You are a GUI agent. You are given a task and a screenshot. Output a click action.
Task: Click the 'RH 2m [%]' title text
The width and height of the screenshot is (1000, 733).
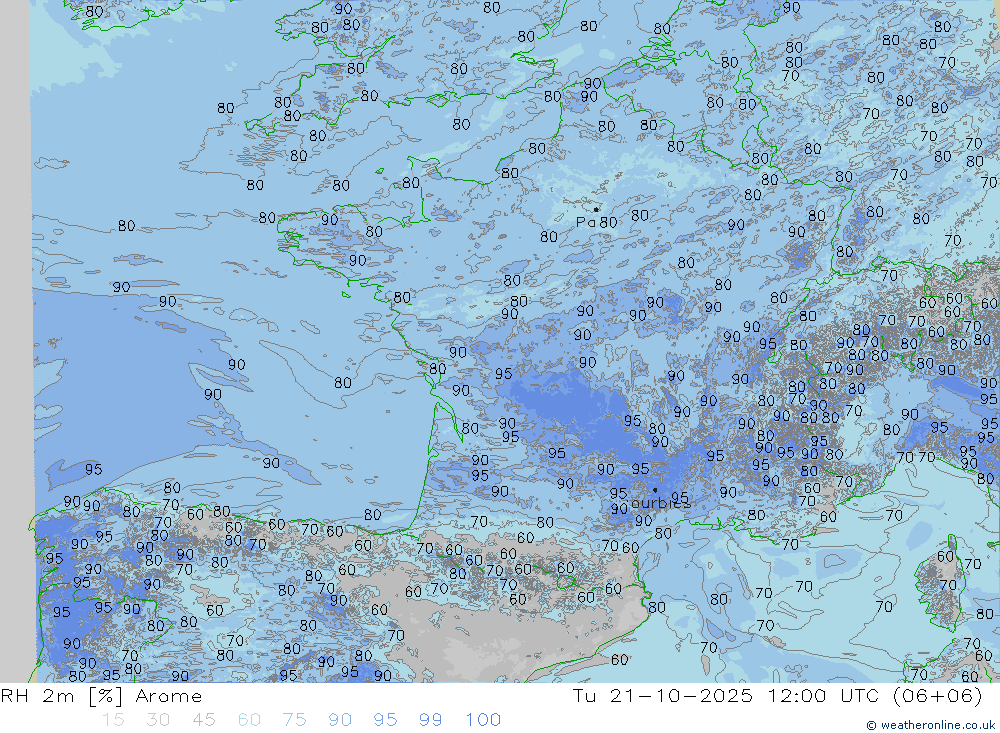(62, 696)
